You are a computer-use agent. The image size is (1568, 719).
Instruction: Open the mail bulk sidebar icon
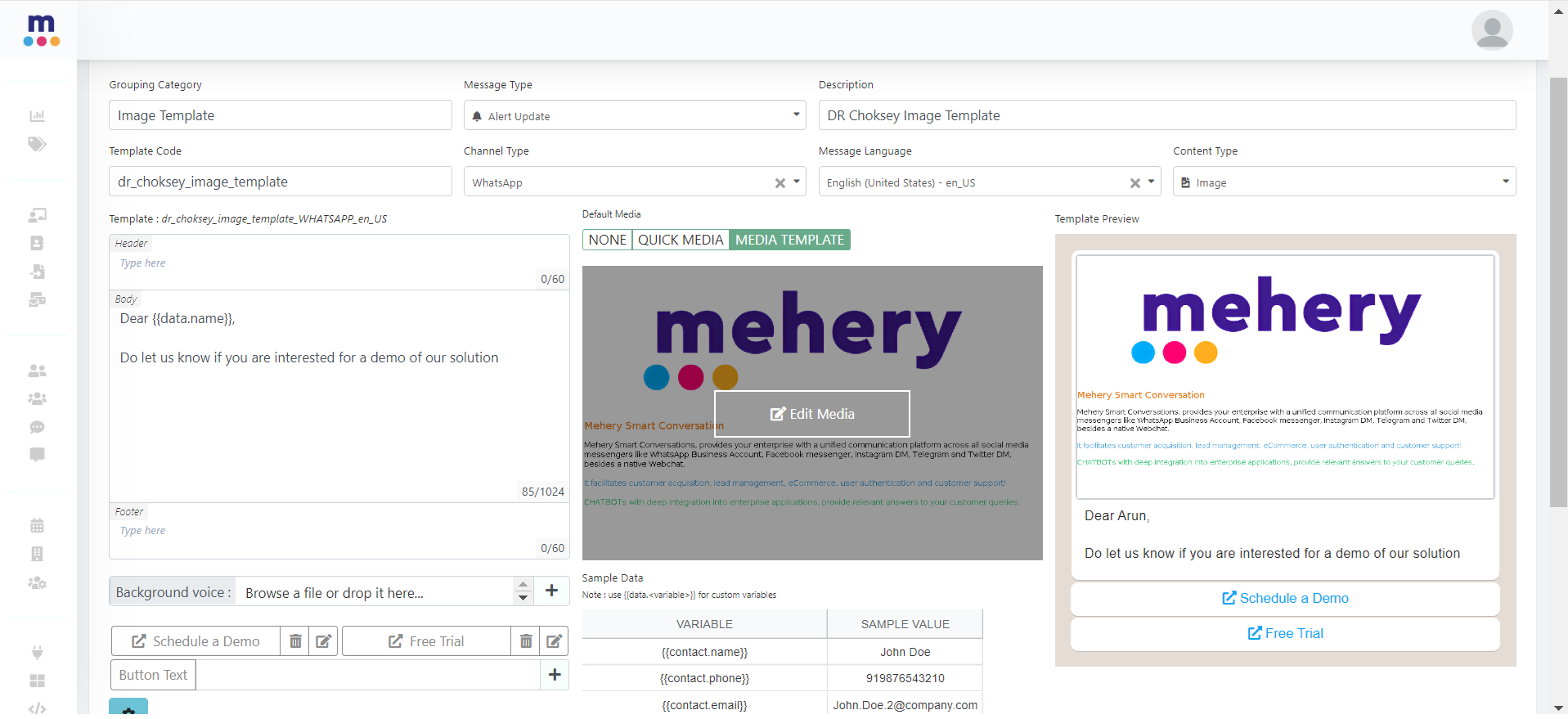(x=37, y=299)
